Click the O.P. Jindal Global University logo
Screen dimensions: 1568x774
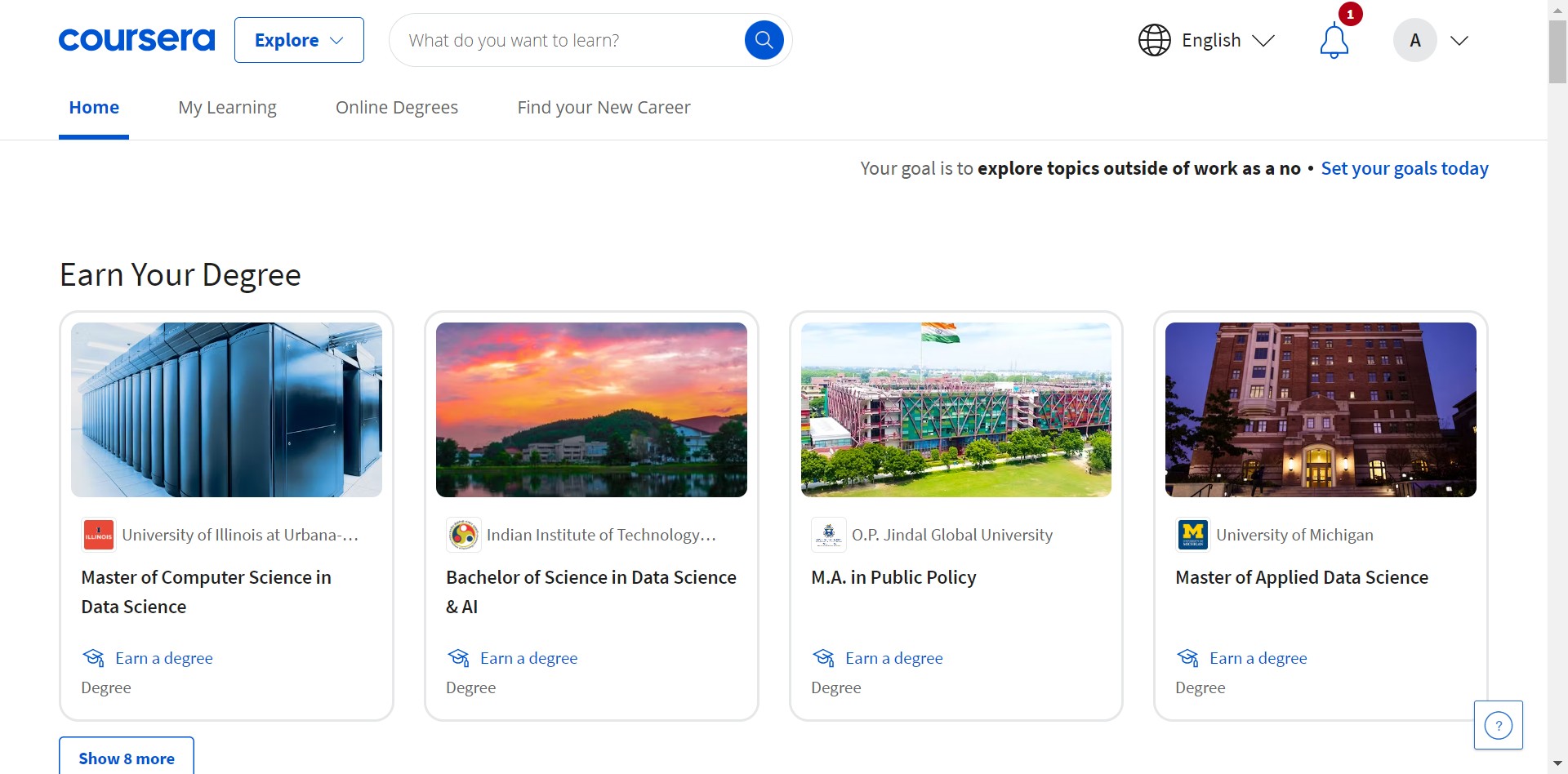828,535
